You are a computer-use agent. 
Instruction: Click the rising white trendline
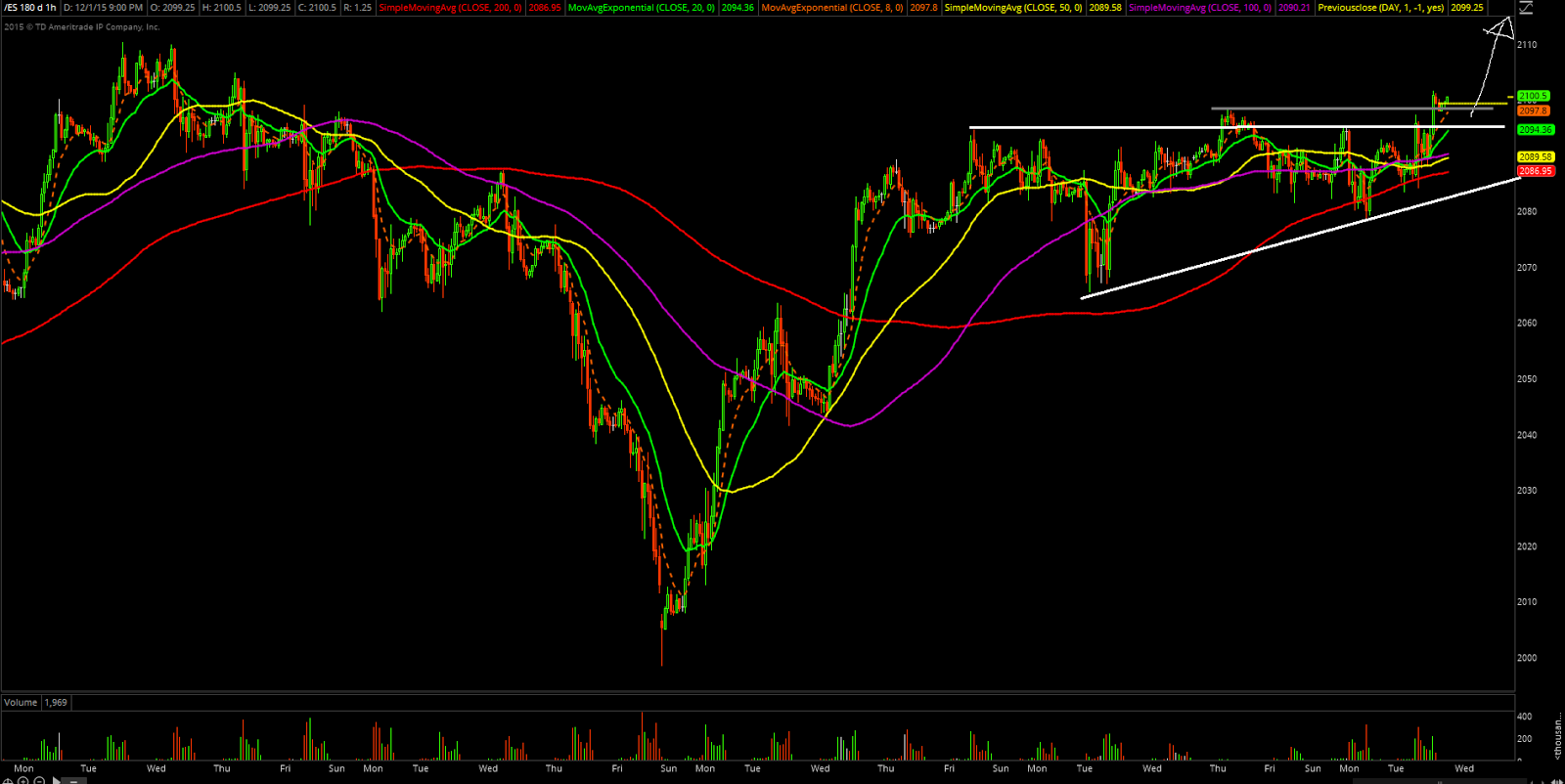click(1301, 238)
